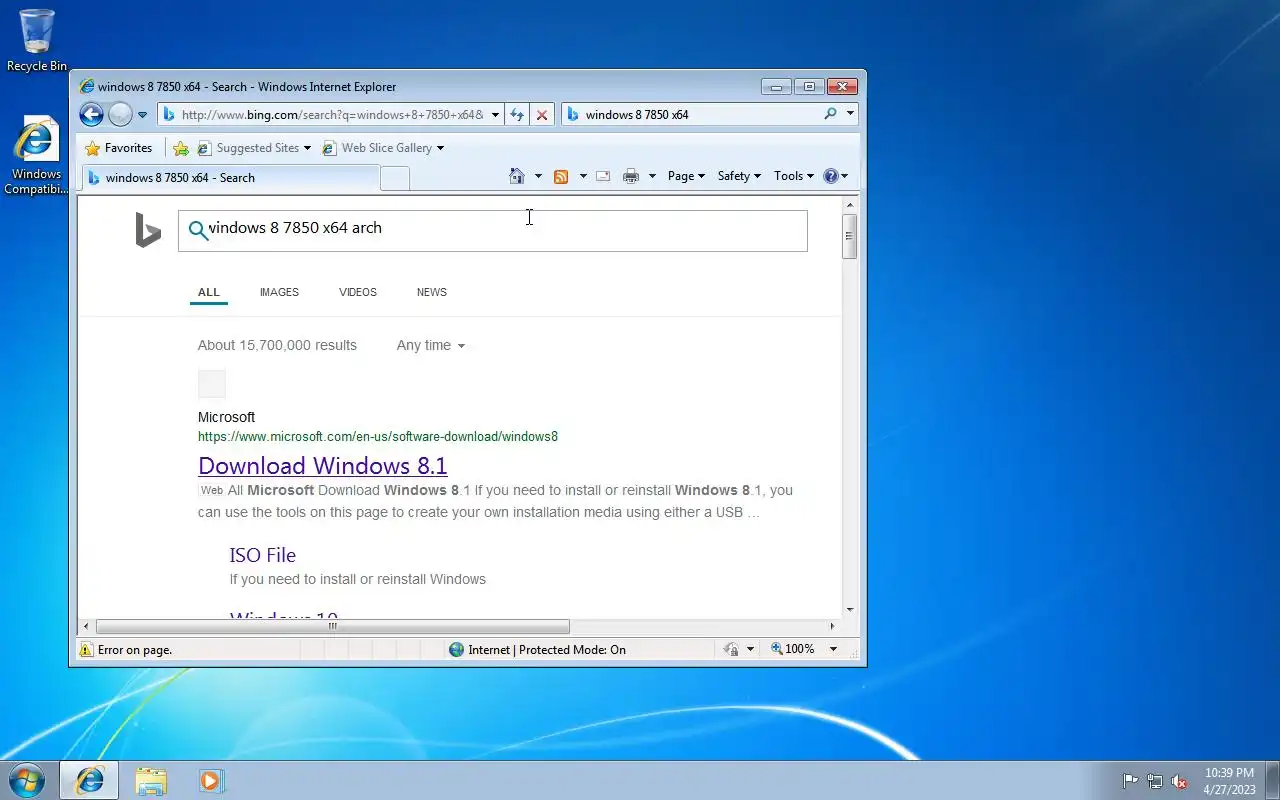Click the scroll down arrow of page

tap(849, 609)
